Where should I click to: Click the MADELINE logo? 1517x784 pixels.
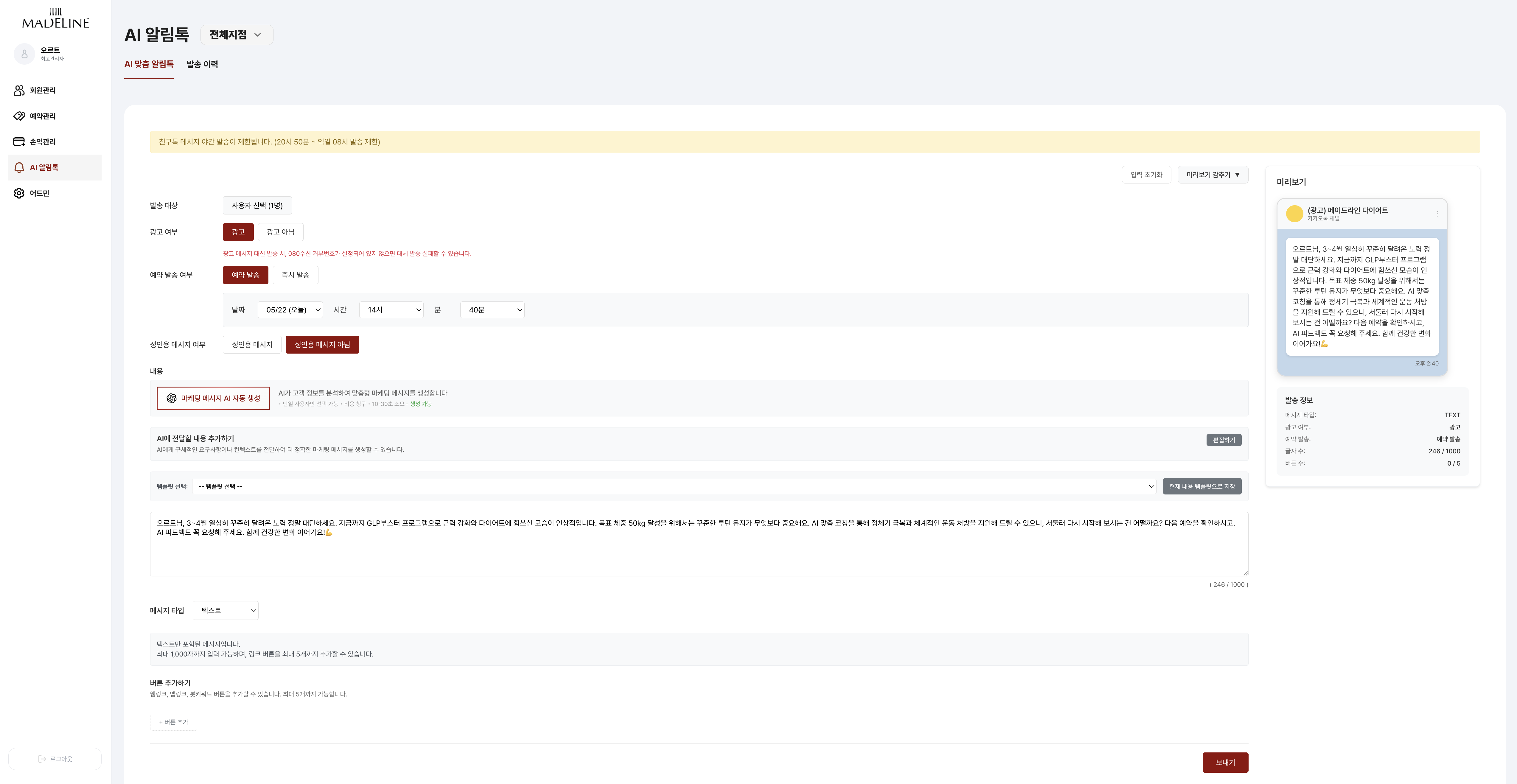(55, 18)
